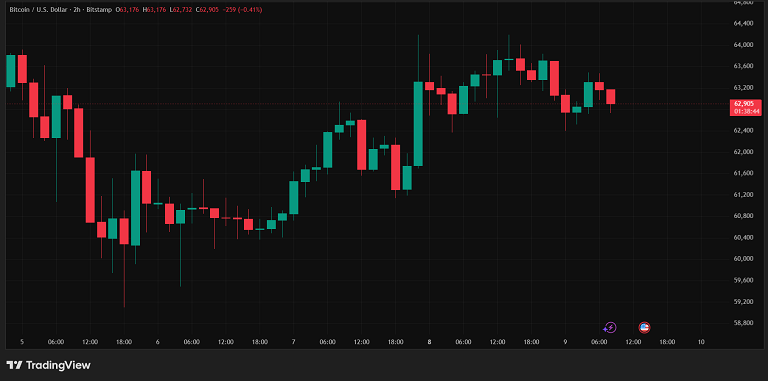Click the change value −259 (−0.41%)
The image size is (768, 381).
click(242, 9)
